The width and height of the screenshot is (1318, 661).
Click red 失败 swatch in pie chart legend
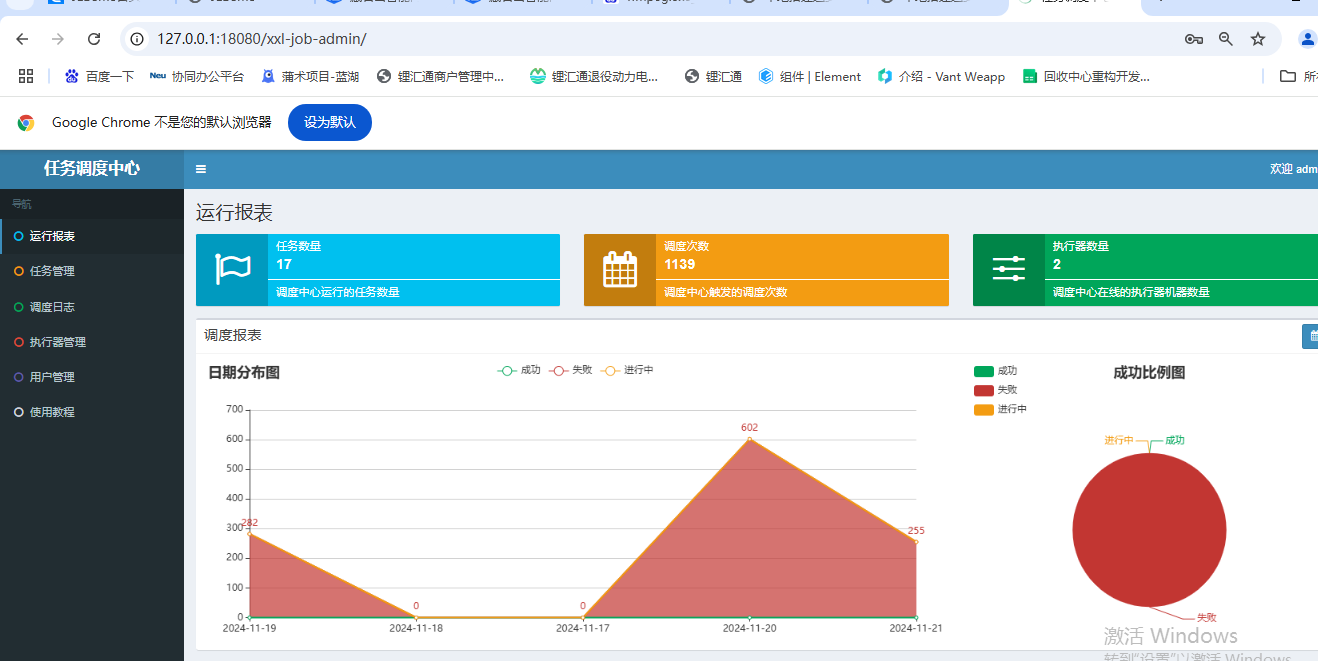click(984, 390)
